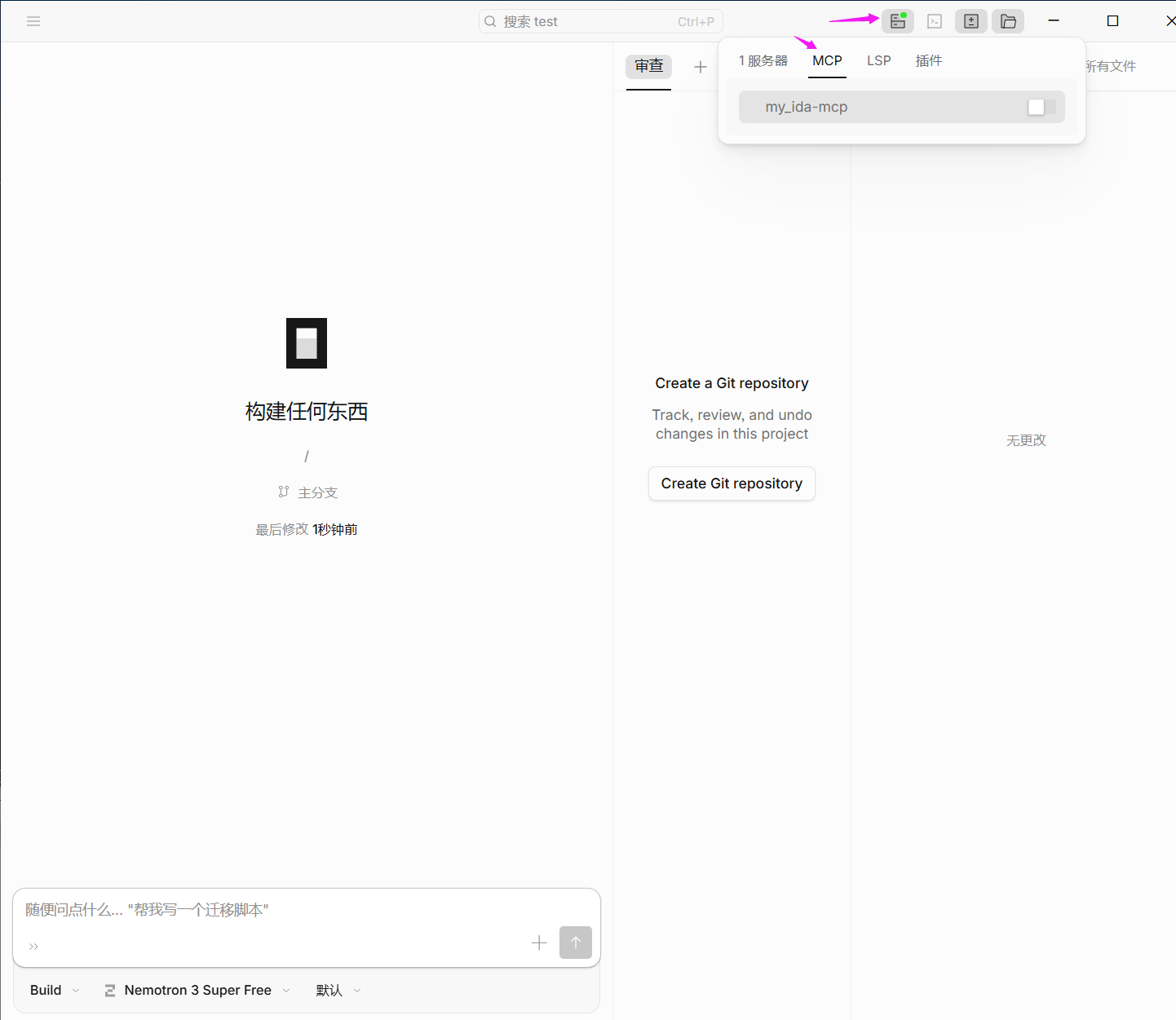The width and height of the screenshot is (1176, 1020).
Task: Open the terminal panel icon
Action: 935,21
